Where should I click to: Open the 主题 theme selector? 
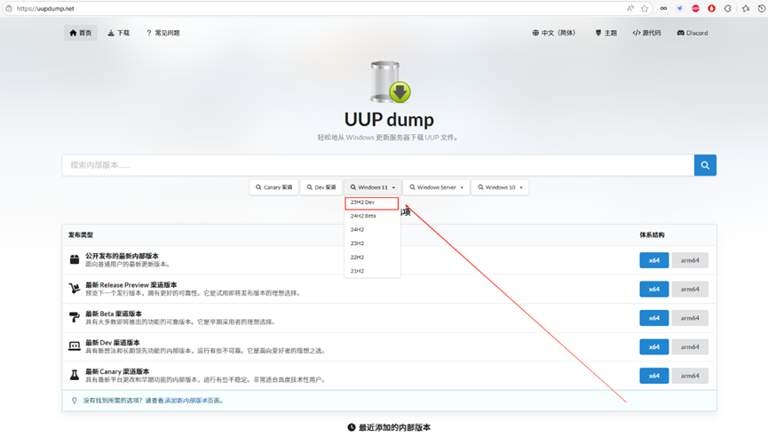click(606, 33)
